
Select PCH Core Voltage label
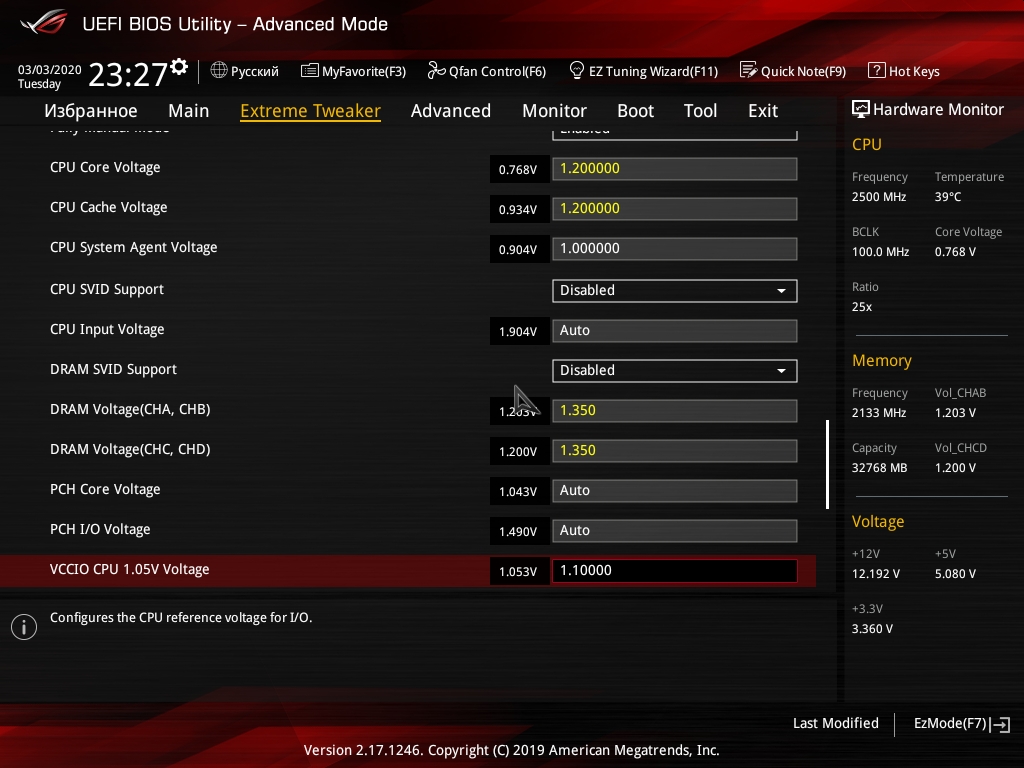105,490
